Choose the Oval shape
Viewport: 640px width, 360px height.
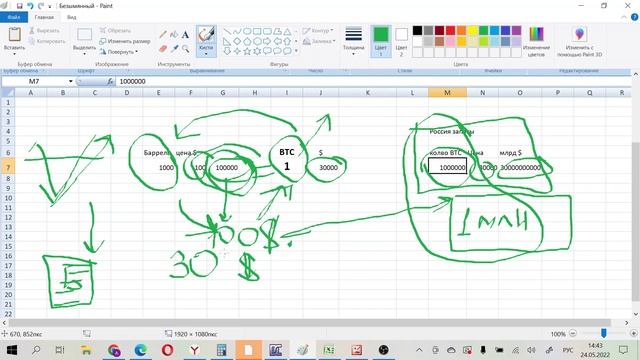(247, 31)
